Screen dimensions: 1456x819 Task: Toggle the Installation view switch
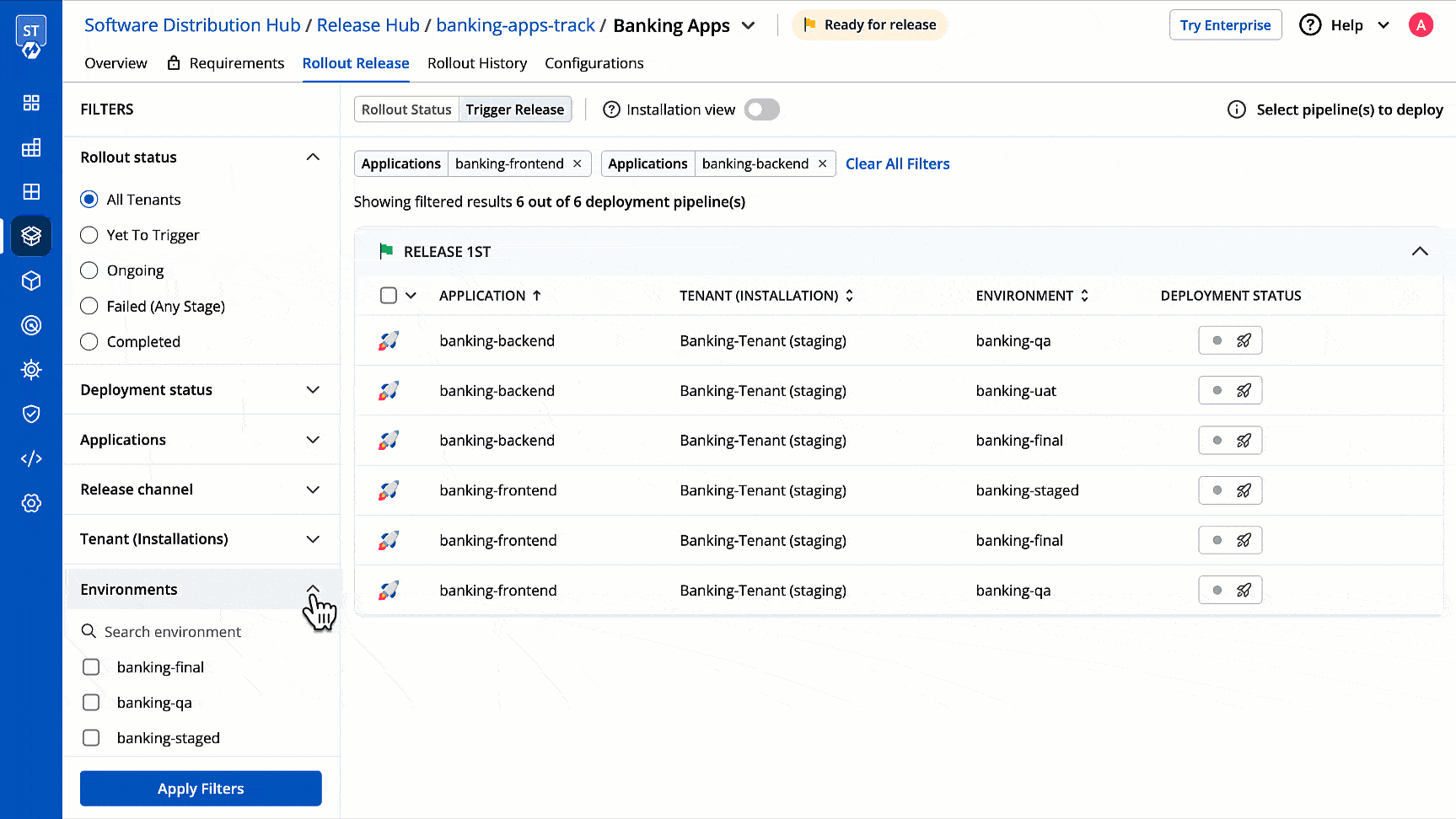pos(761,110)
